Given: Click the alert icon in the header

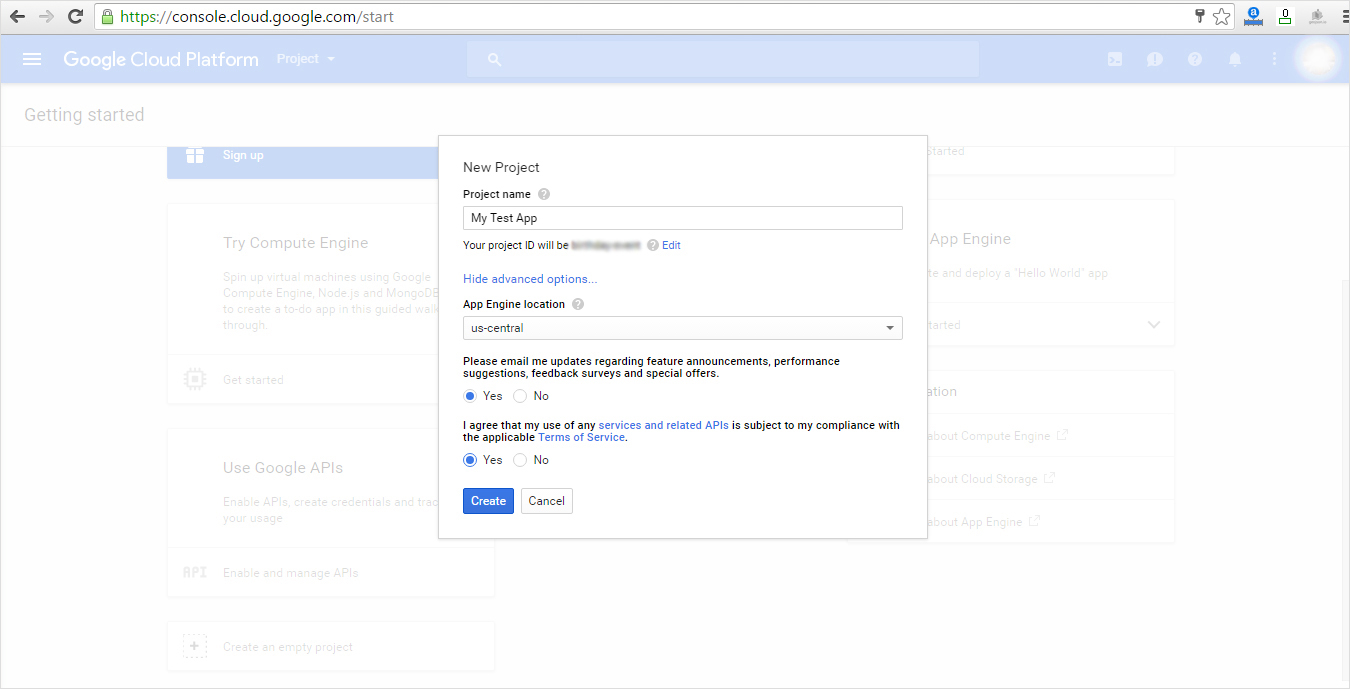Looking at the screenshot, I should tap(1155, 59).
